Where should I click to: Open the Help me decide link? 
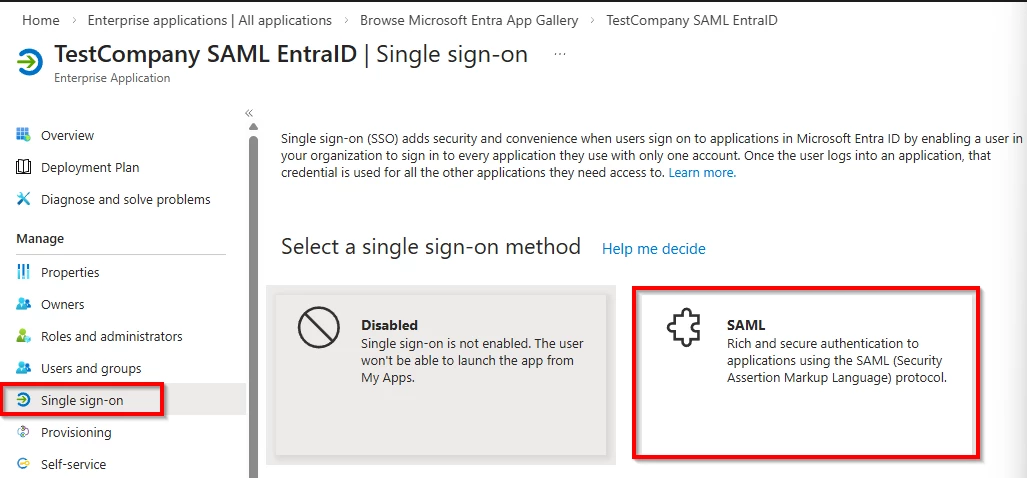tap(653, 249)
